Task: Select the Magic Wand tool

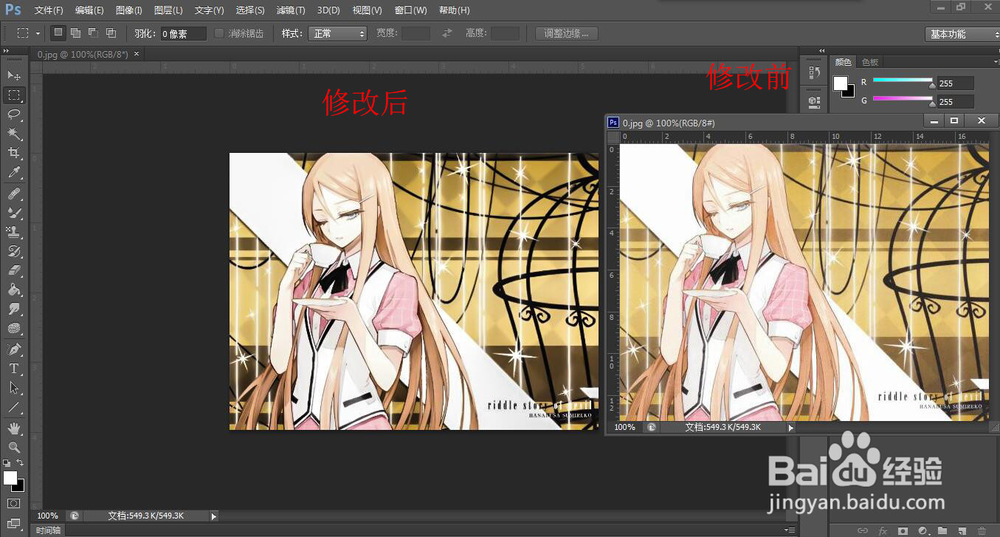Action: [x=14, y=134]
